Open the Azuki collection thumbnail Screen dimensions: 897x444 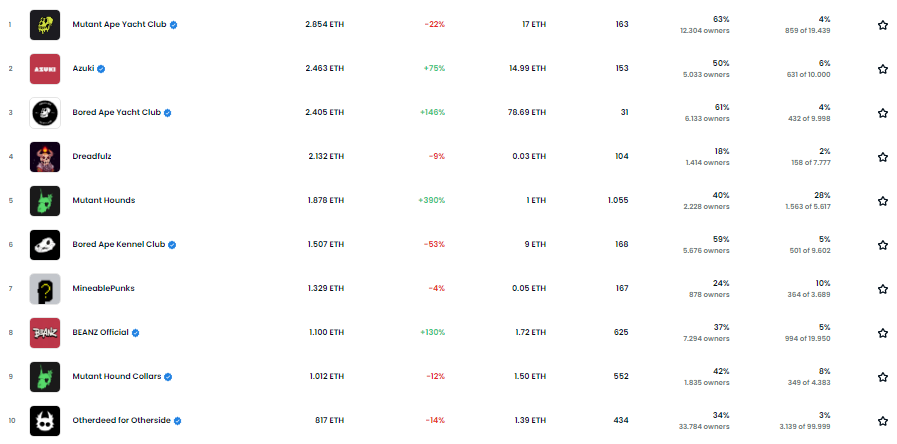[45, 69]
